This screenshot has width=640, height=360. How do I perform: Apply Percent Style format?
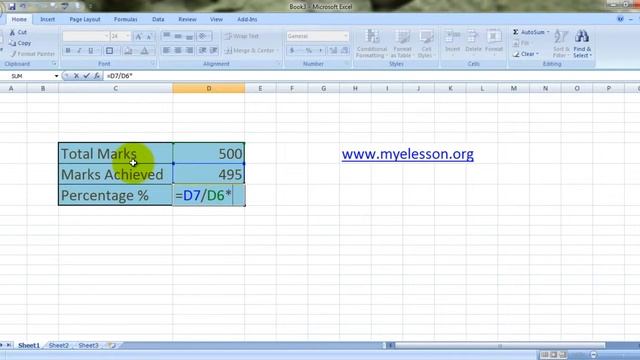point(309,51)
